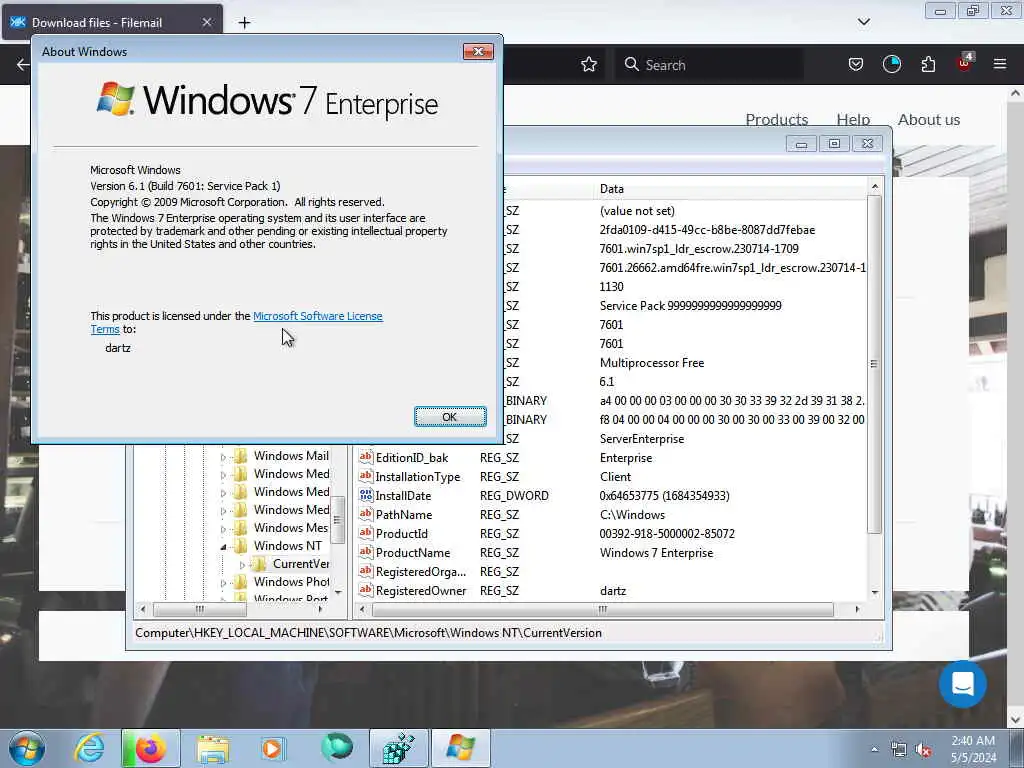Image resolution: width=1024 pixels, height=768 pixels.
Task: Open the taskbar clock showing 2:40 AM
Action: pyautogui.click(x=973, y=749)
